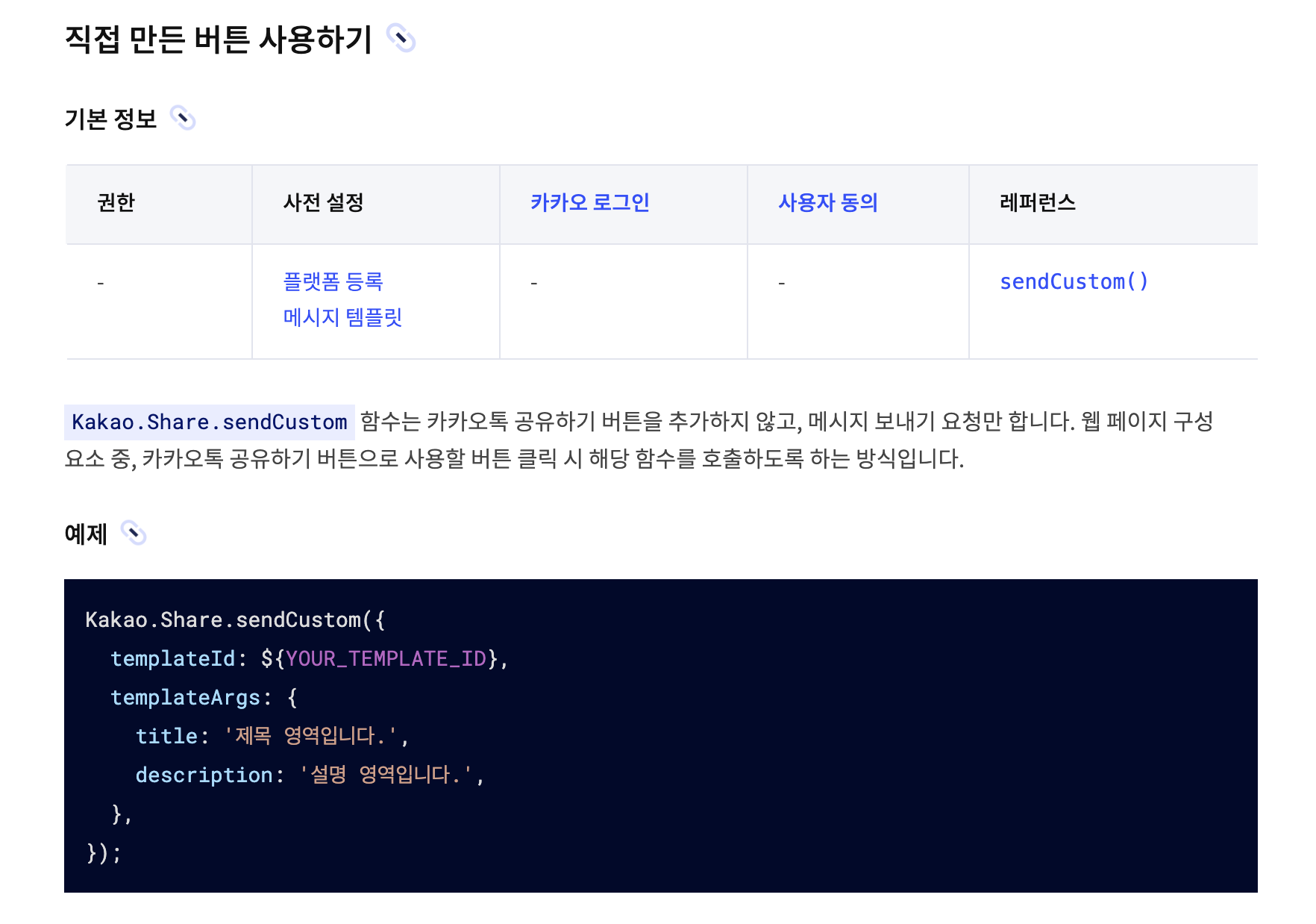Click the 권한 table header

tap(116, 202)
